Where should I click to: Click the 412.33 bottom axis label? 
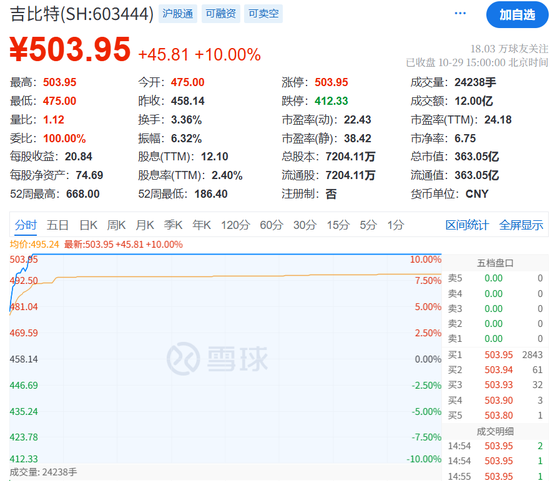coord(24,459)
